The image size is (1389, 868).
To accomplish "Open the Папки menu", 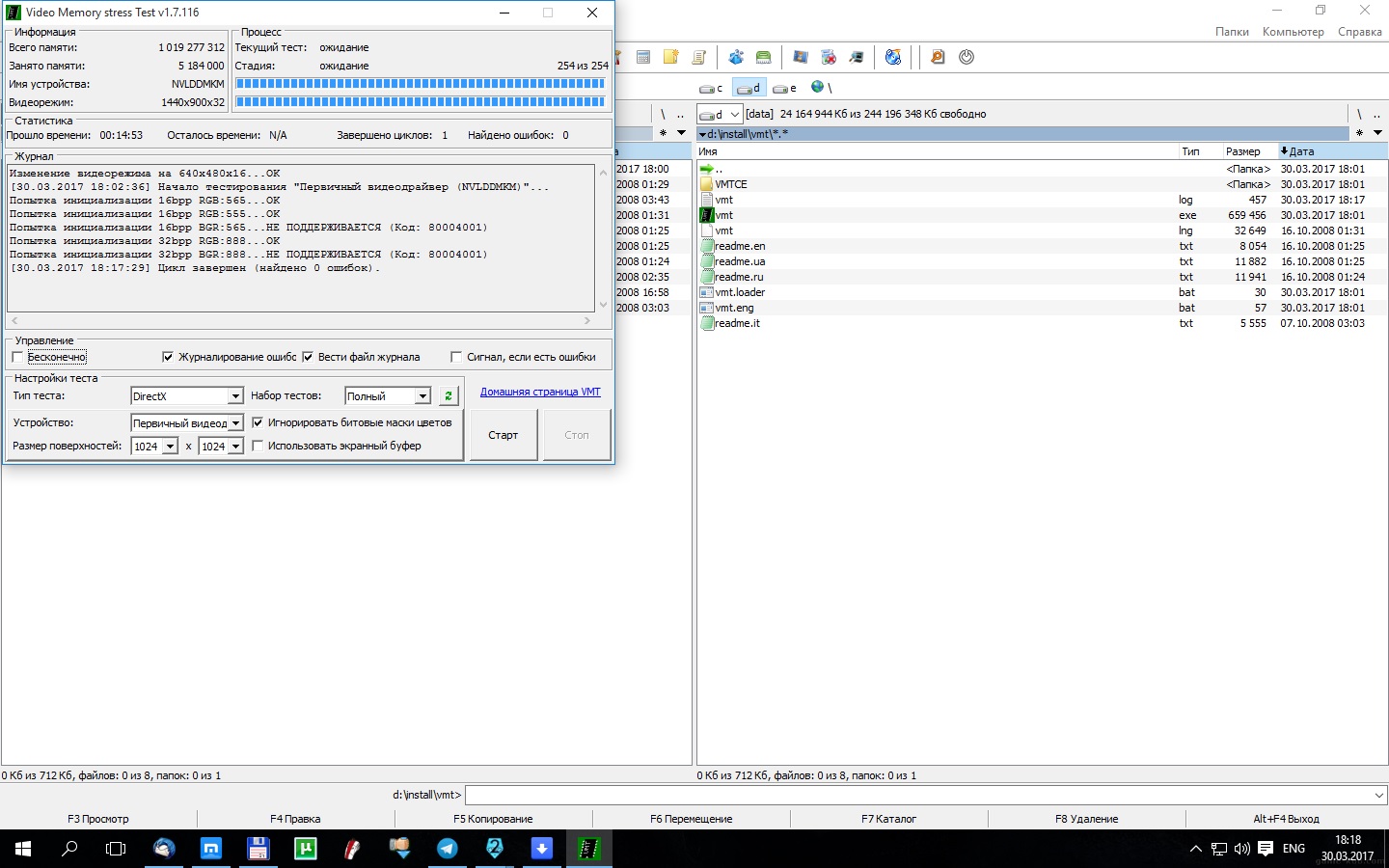I will click(x=1232, y=32).
